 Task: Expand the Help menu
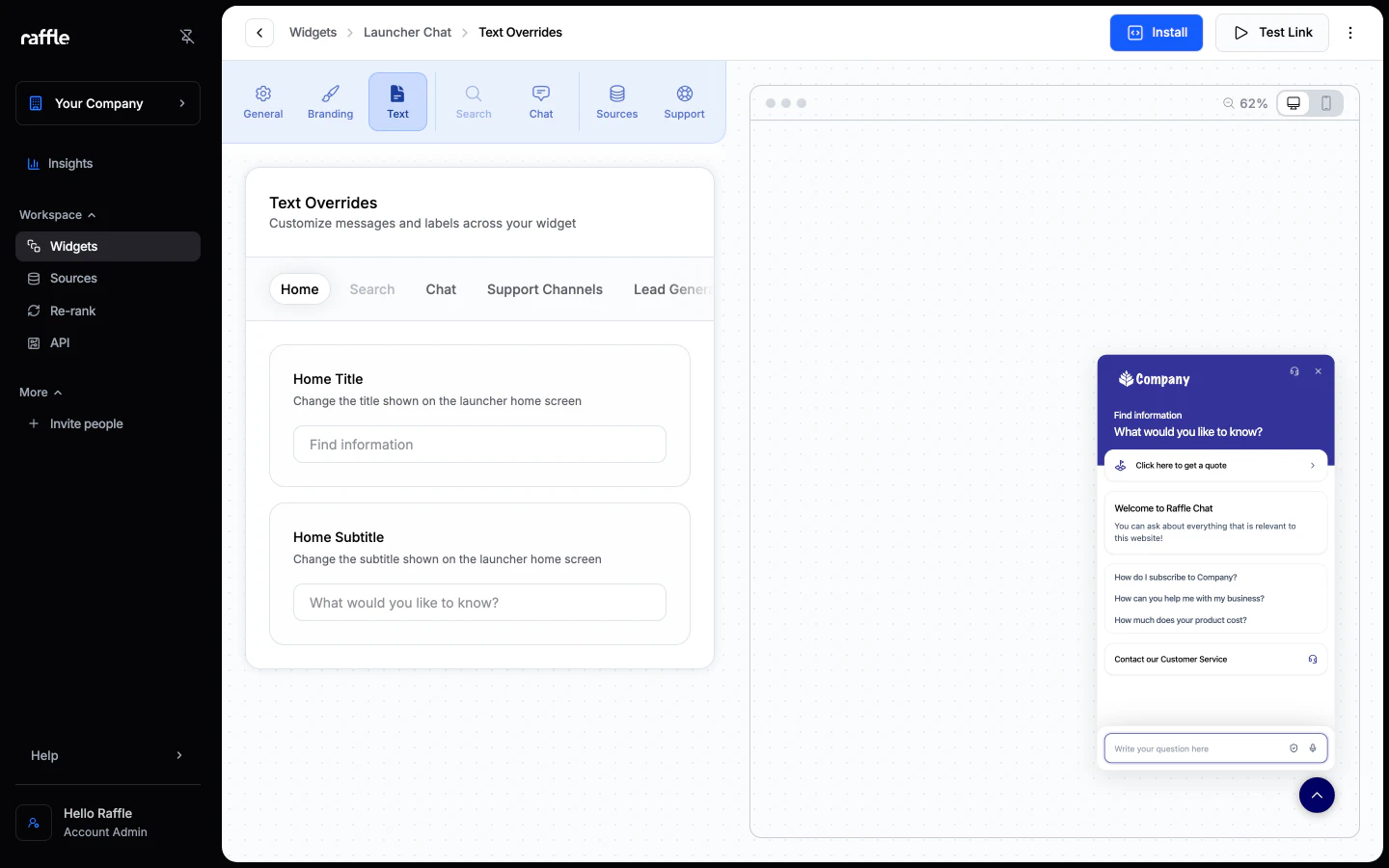(x=108, y=755)
